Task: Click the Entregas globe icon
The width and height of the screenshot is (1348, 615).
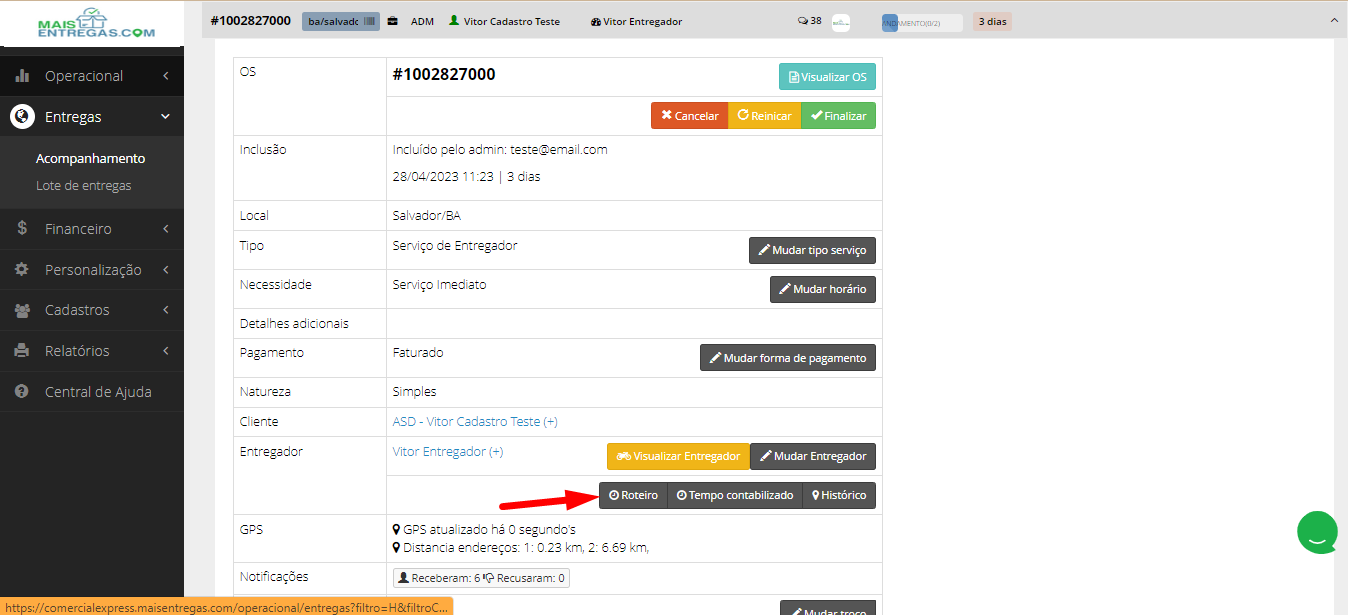Action: coord(22,117)
